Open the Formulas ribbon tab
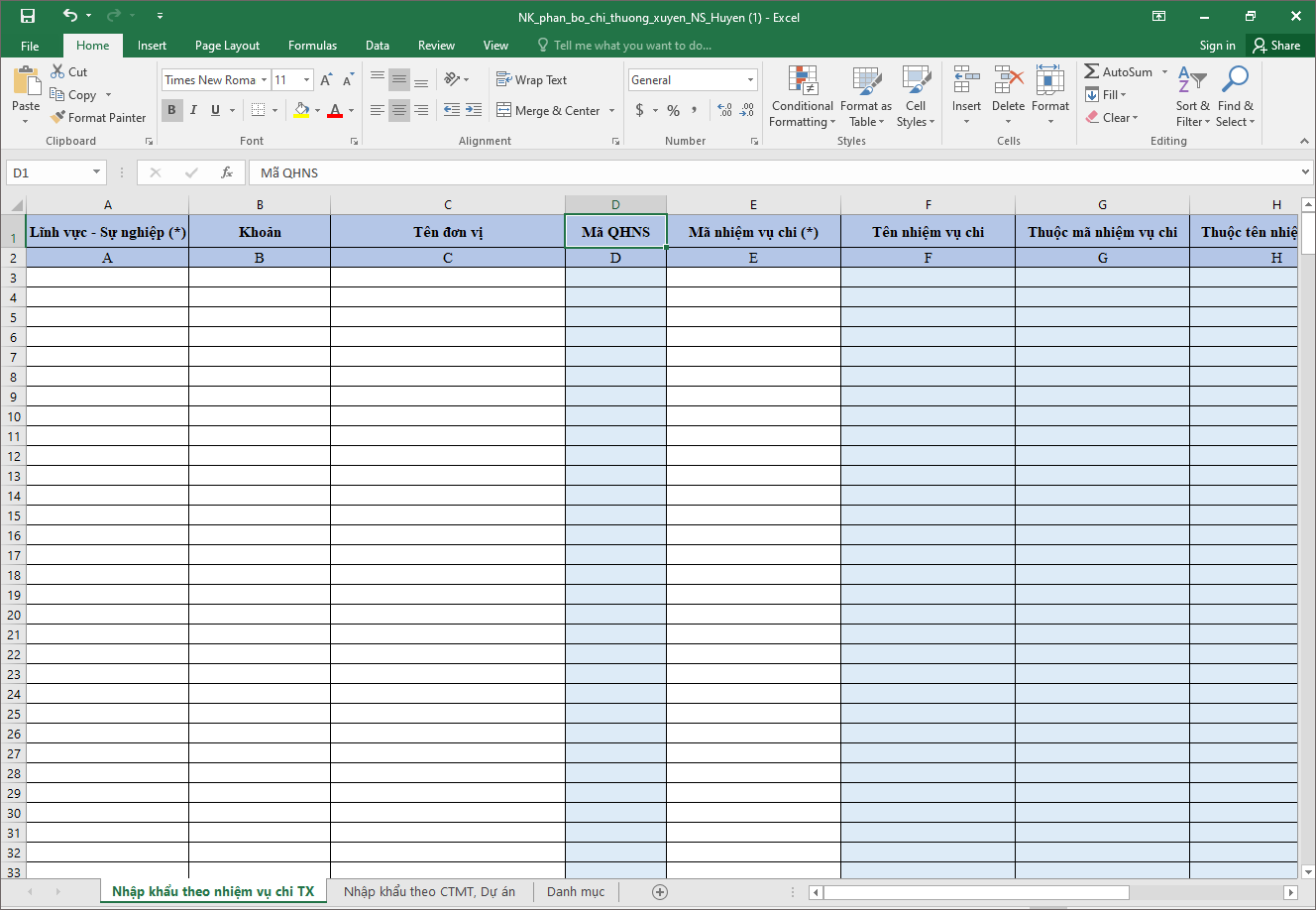The width and height of the screenshot is (1316, 910). pyautogui.click(x=312, y=46)
